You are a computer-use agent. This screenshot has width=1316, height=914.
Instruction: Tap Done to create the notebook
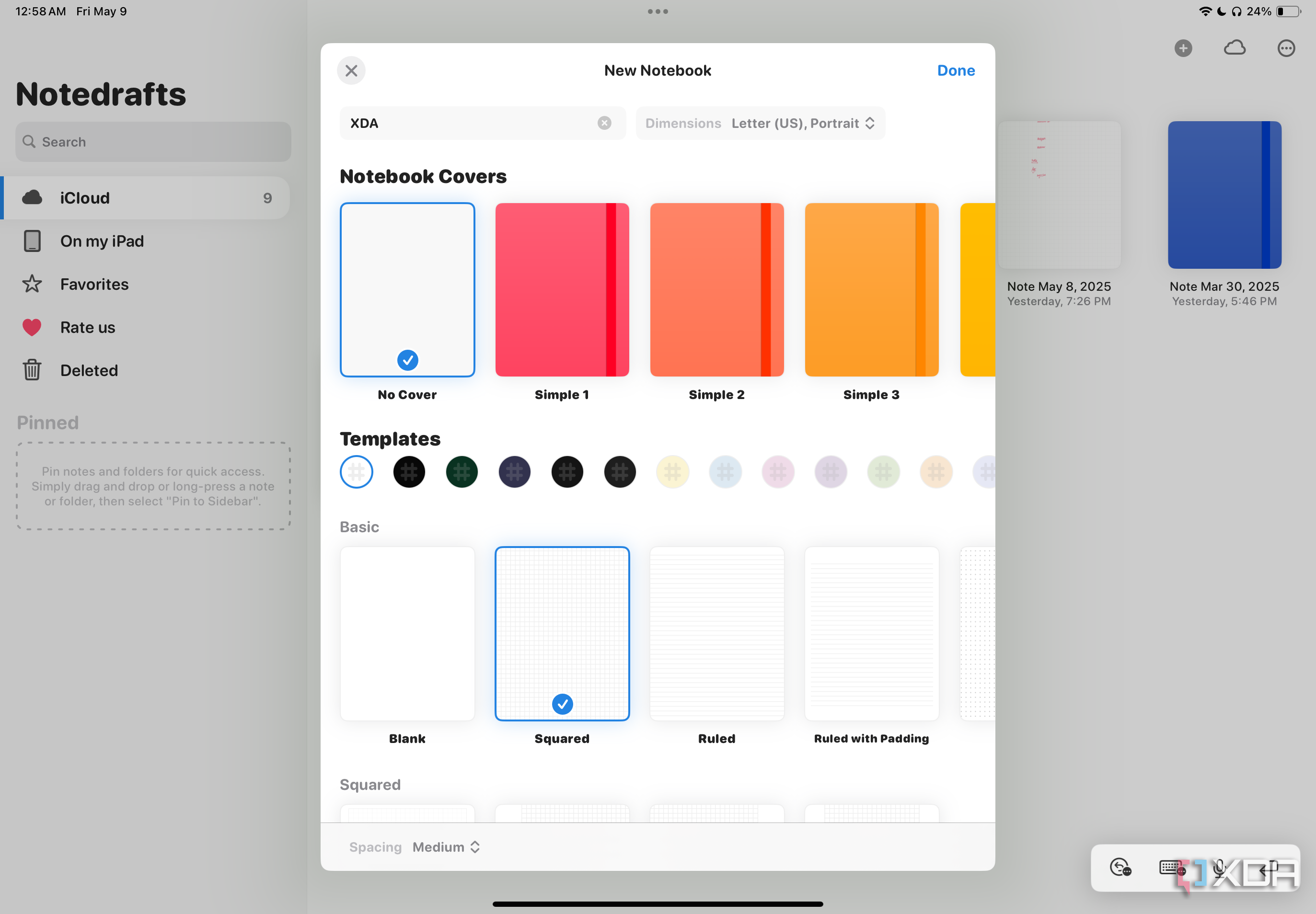click(x=956, y=70)
